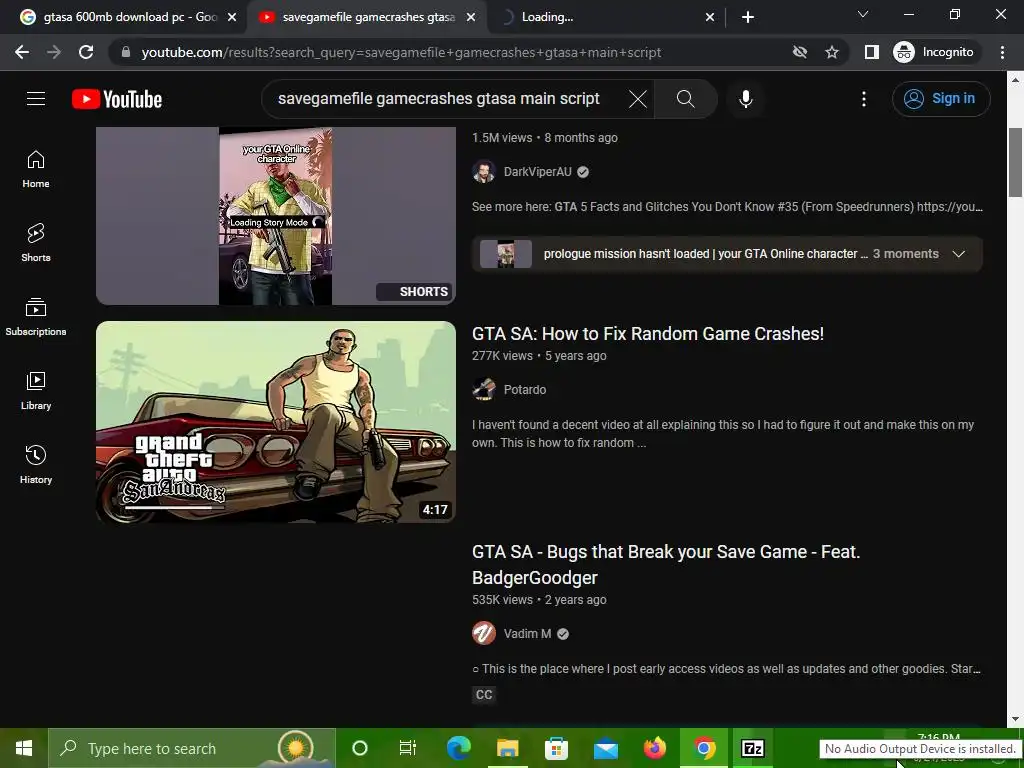Open Vadim M channel link
Viewport: 1024px width, 768px height.
pos(527,633)
